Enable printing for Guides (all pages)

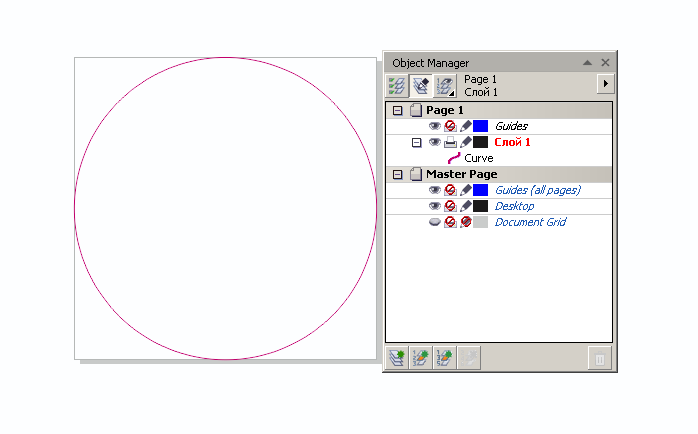[450, 190]
